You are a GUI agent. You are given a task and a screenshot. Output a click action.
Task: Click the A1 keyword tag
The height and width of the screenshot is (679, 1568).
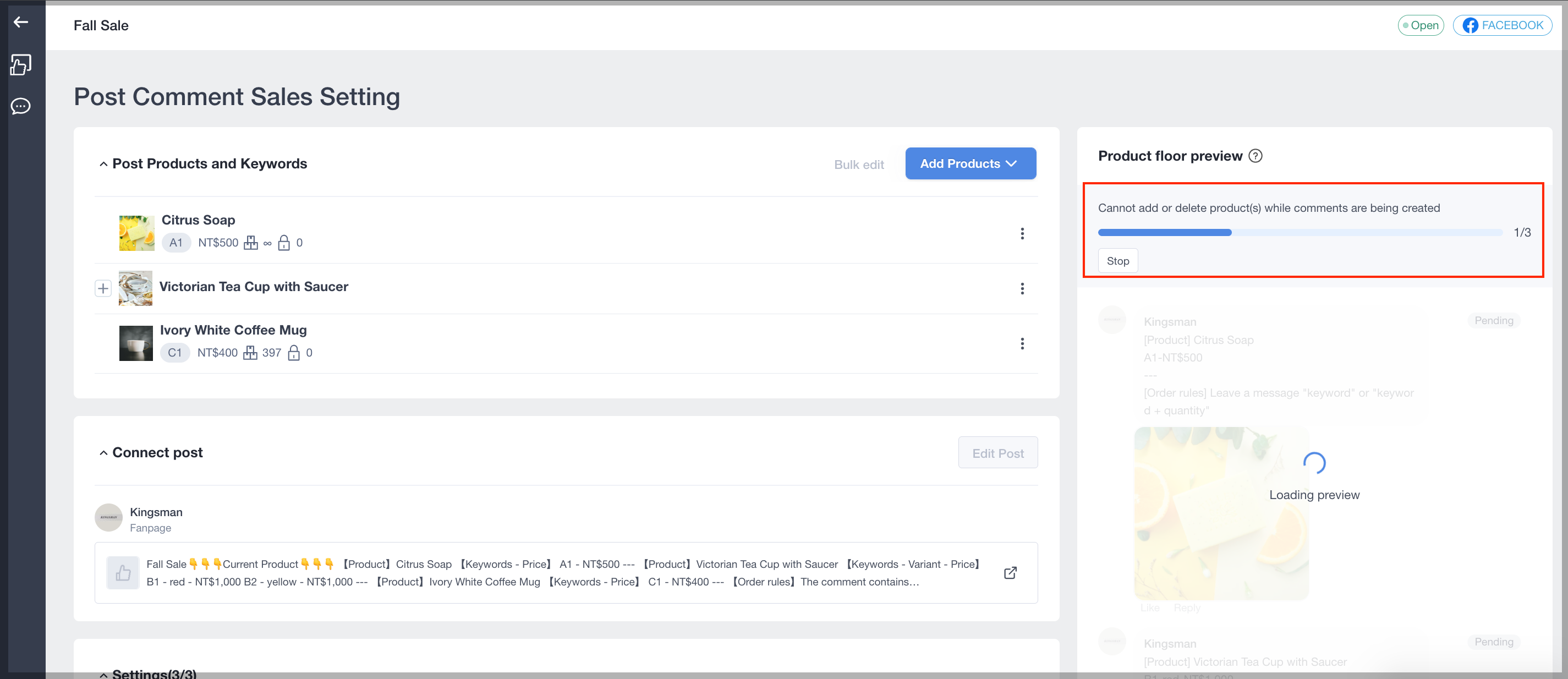click(x=176, y=243)
